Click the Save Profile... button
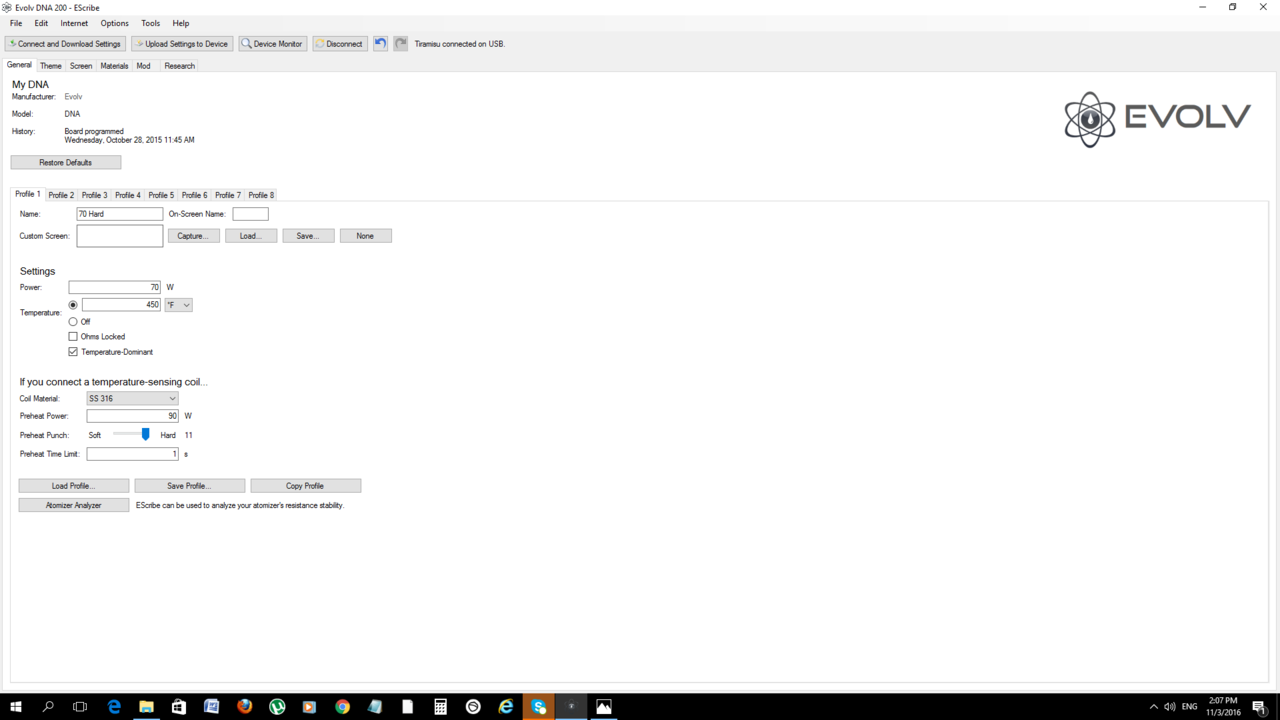The height and width of the screenshot is (720, 1280). (x=189, y=486)
